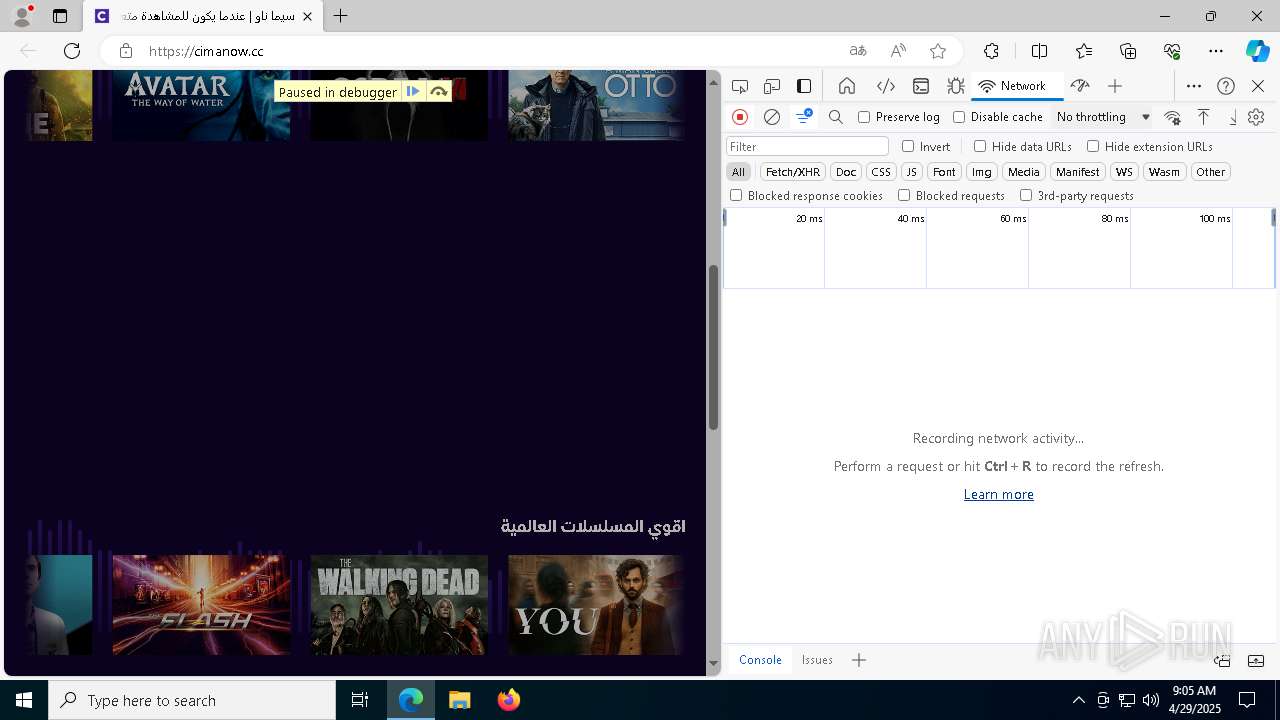Select the All request type filter
Image resolution: width=1280 pixels, height=720 pixels.
738,172
